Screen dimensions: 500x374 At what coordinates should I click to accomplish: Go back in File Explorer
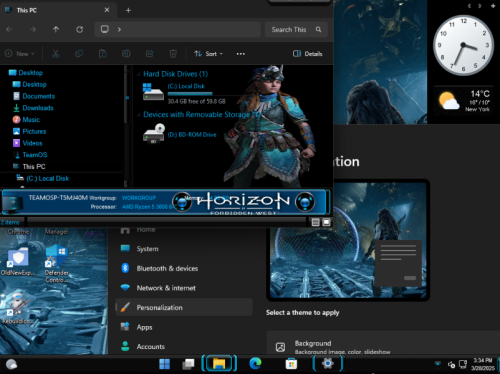(9, 30)
